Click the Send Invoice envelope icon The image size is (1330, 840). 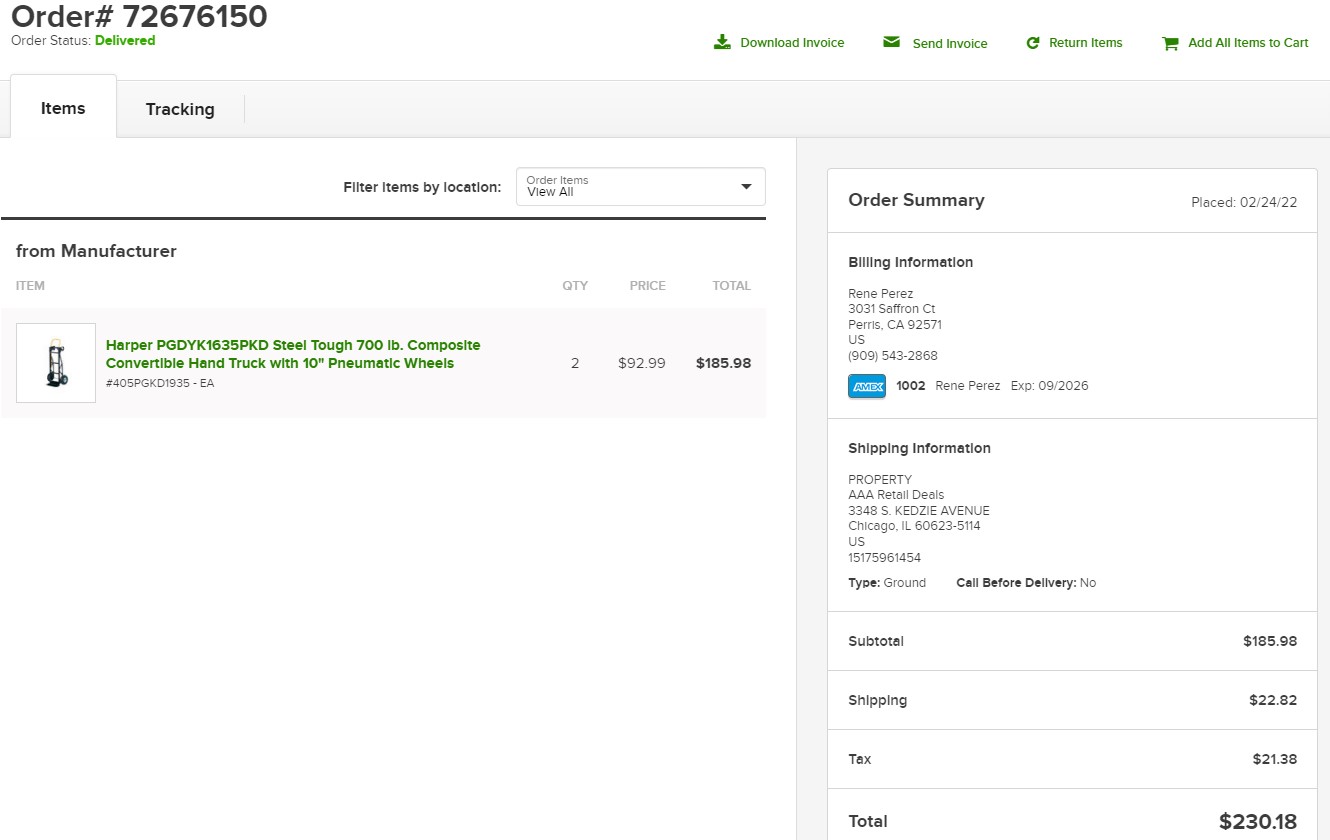[x=891, y=42]
